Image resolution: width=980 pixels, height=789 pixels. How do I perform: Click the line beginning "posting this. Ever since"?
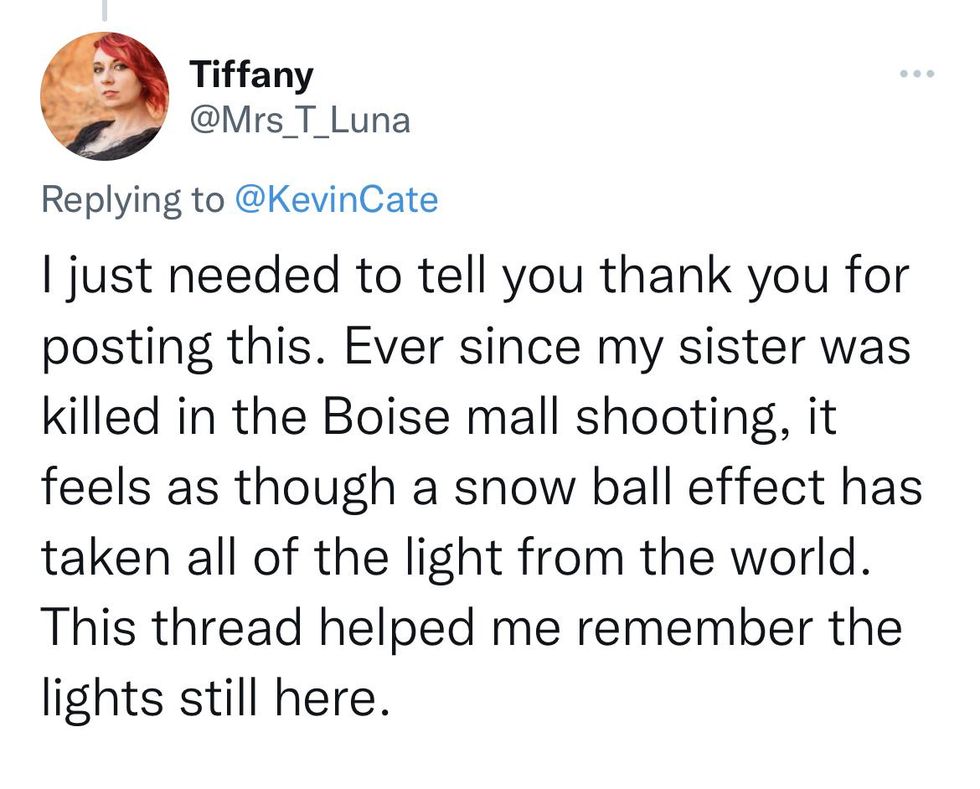click(x=475, y=345)
